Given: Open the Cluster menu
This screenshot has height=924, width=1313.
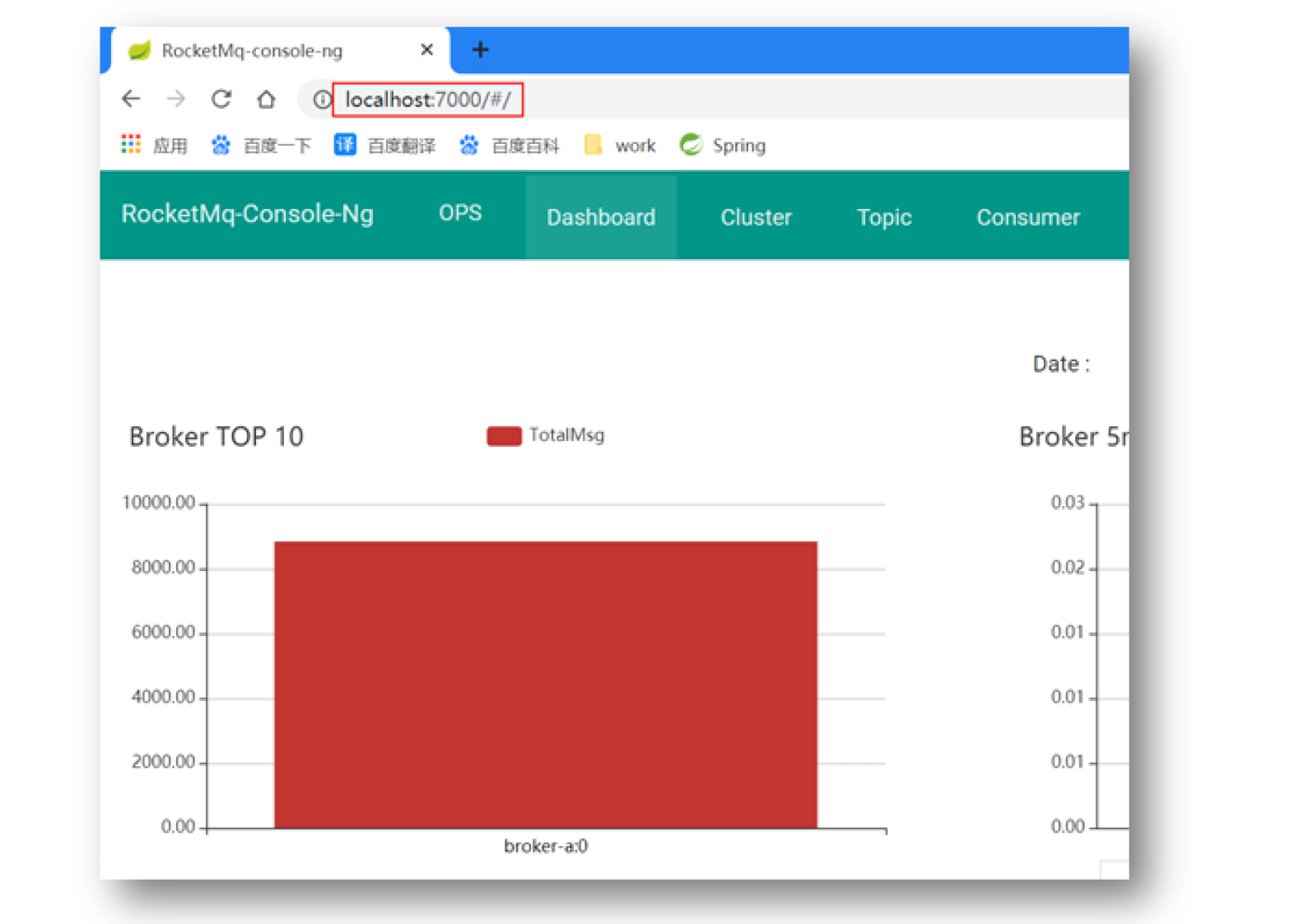Looking at the screenshot, I should 756,217.
